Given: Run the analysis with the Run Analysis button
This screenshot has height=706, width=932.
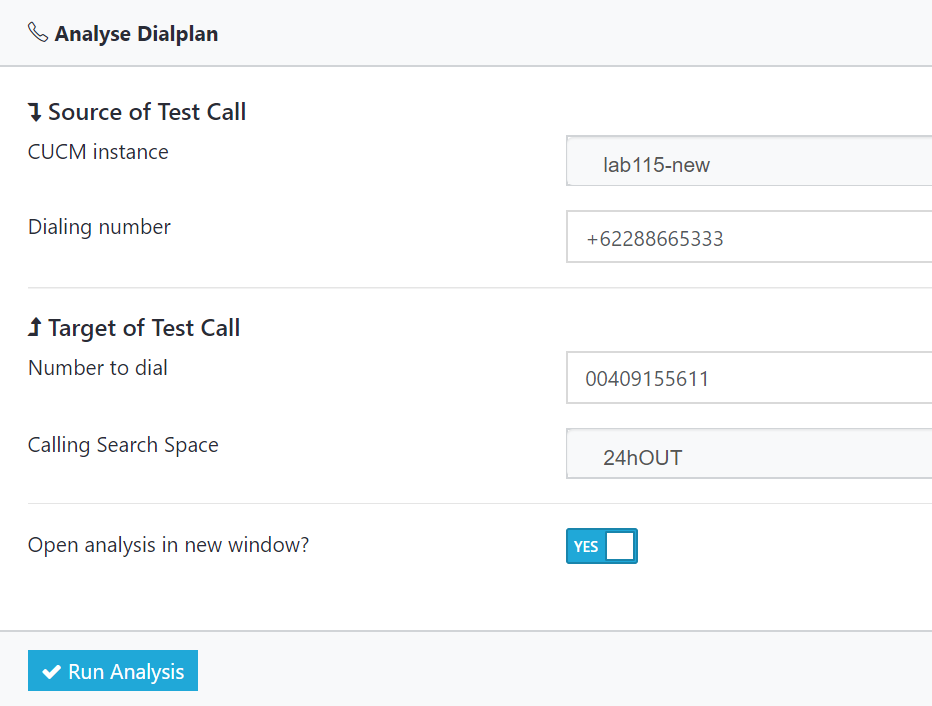Looking at the screenshot, I should pyautogui.click(x=113, y=670).
